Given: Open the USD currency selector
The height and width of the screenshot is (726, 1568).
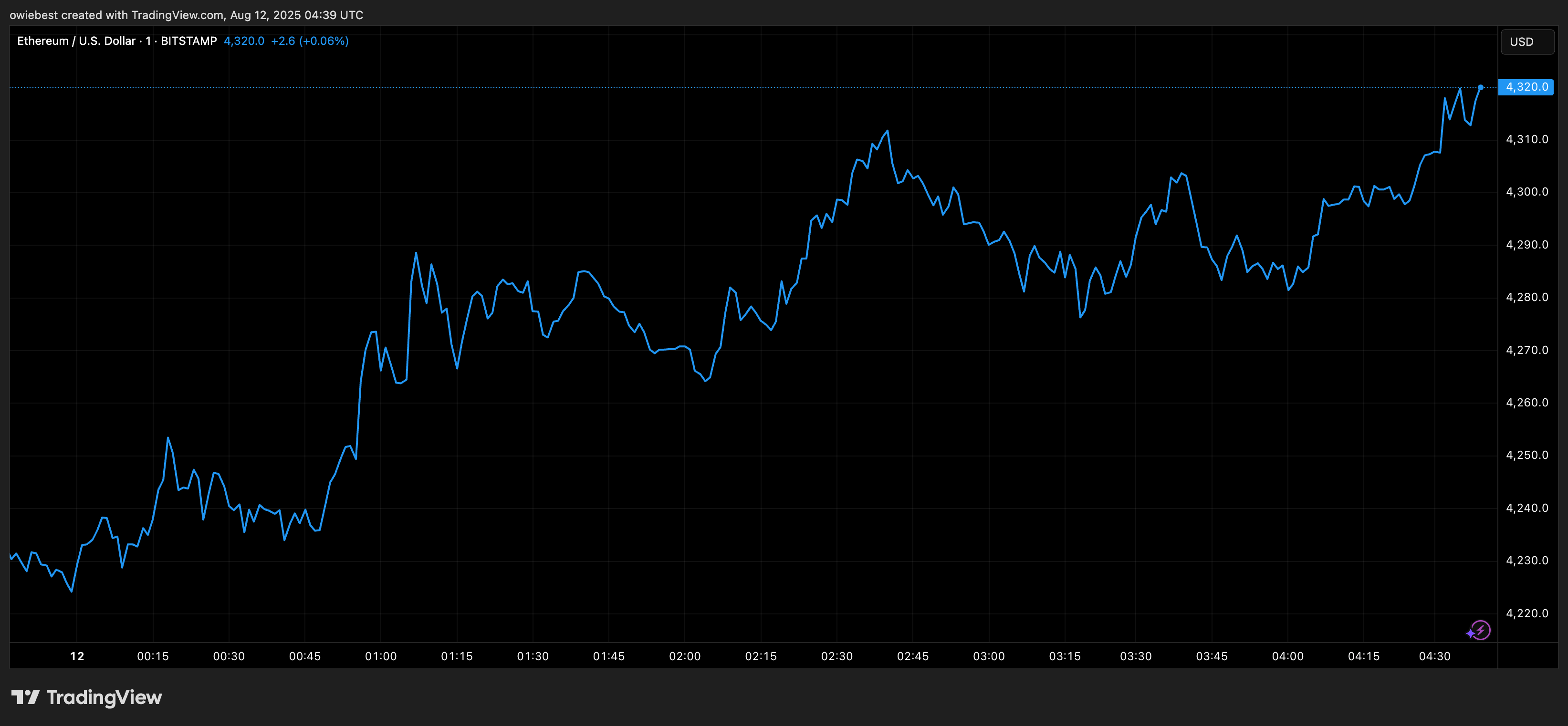Looking at the screenshot, I should (x=1527, y=42).
